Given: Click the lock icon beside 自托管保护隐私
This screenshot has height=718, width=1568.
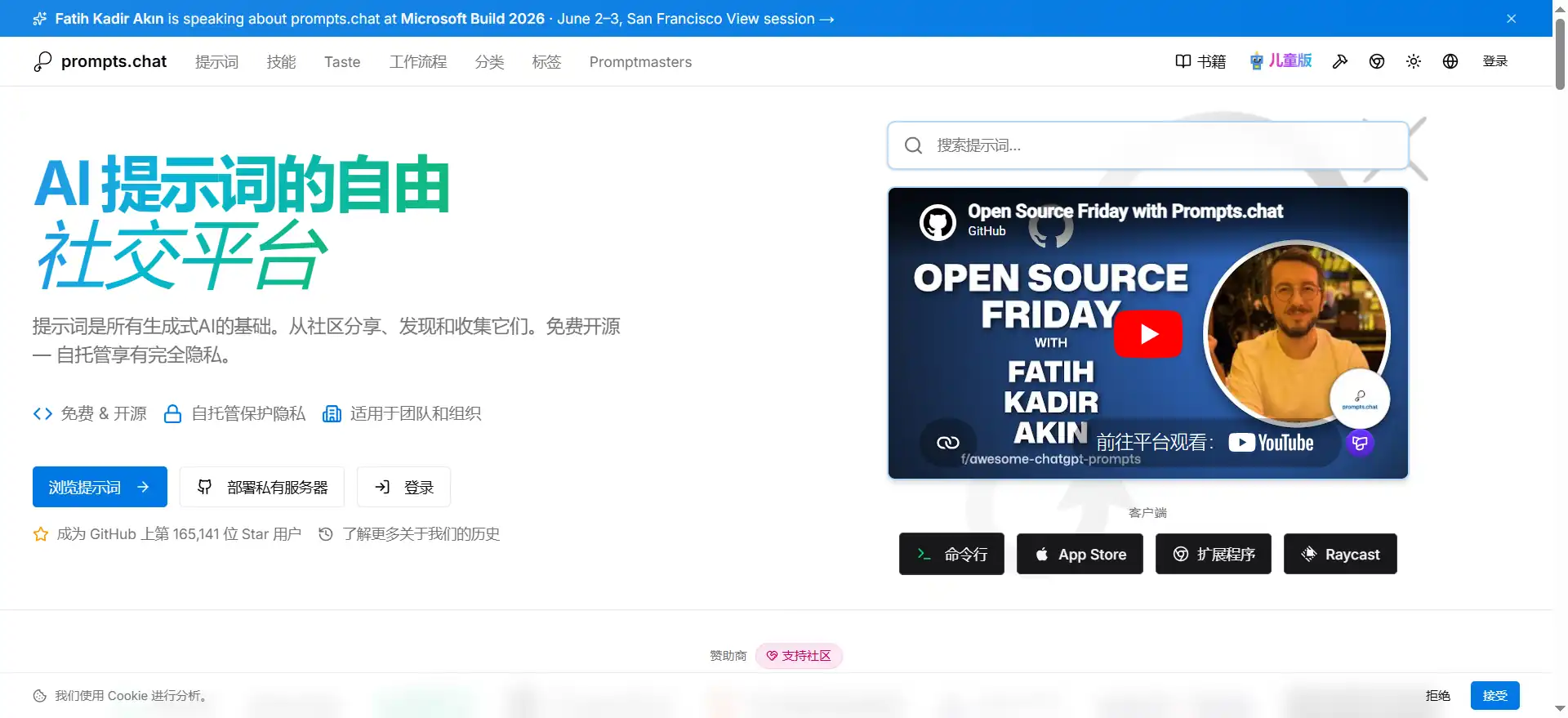Looking at the screenshot, I should (x=172, y=414).
